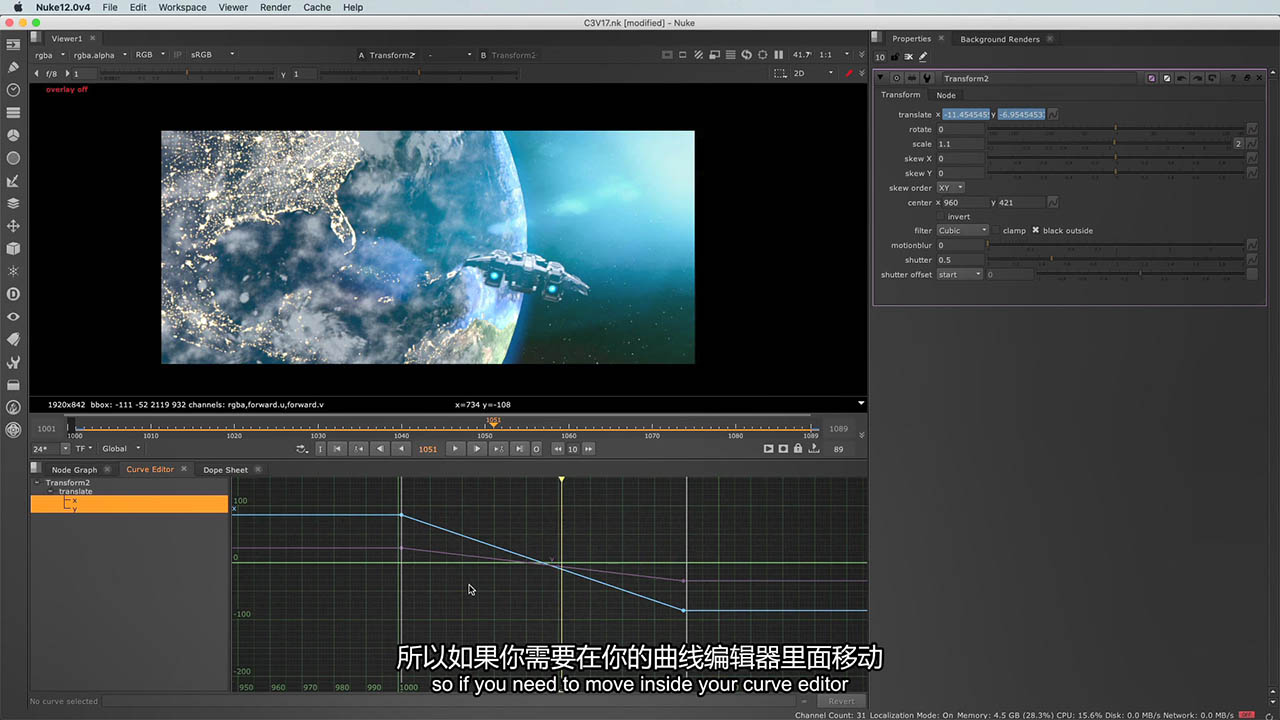Click the pencil edit icon in Properties

(922, 57)
